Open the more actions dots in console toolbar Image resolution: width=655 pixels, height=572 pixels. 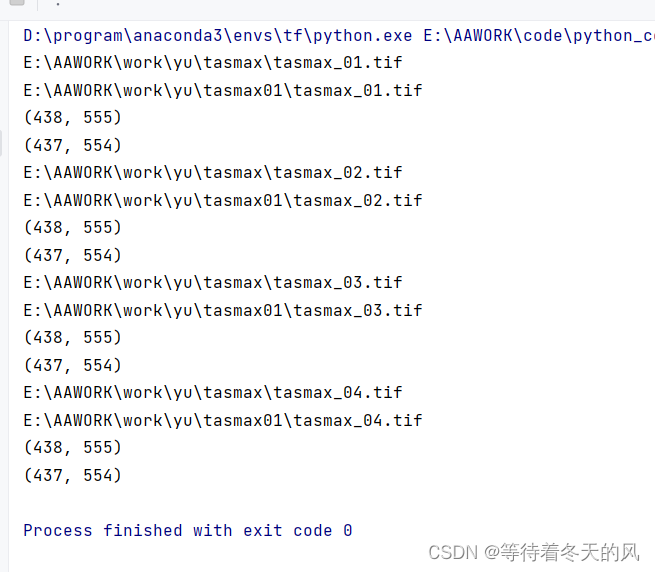(58, 4)
